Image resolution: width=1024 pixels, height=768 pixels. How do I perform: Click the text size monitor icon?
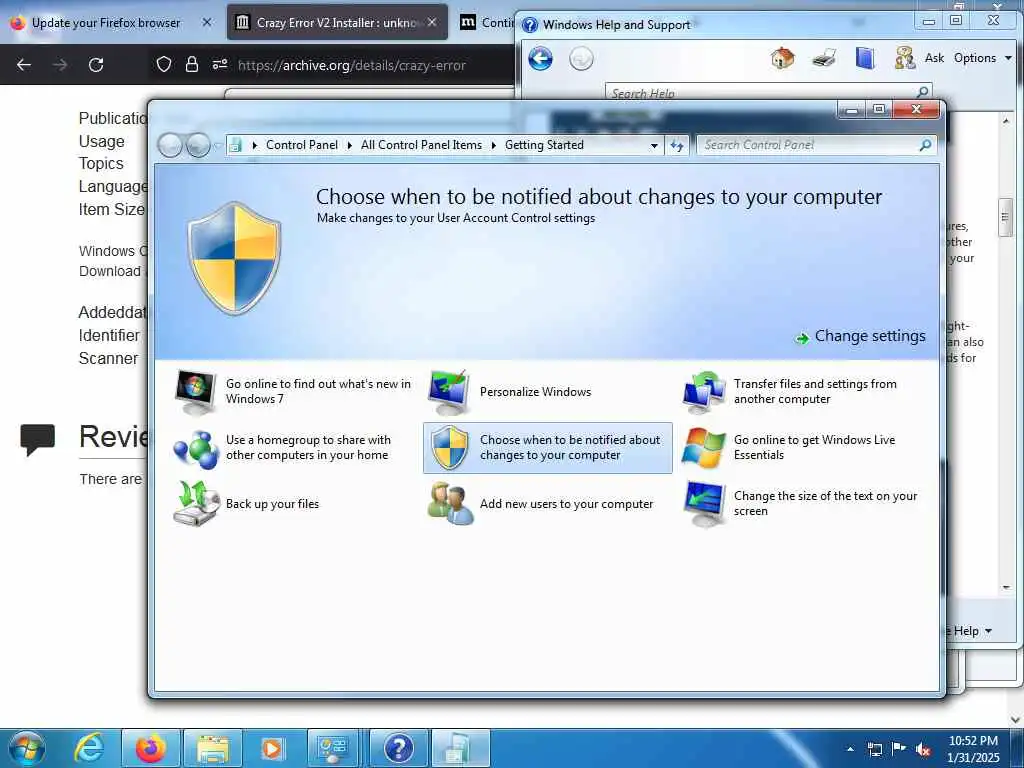click(703, 504)
